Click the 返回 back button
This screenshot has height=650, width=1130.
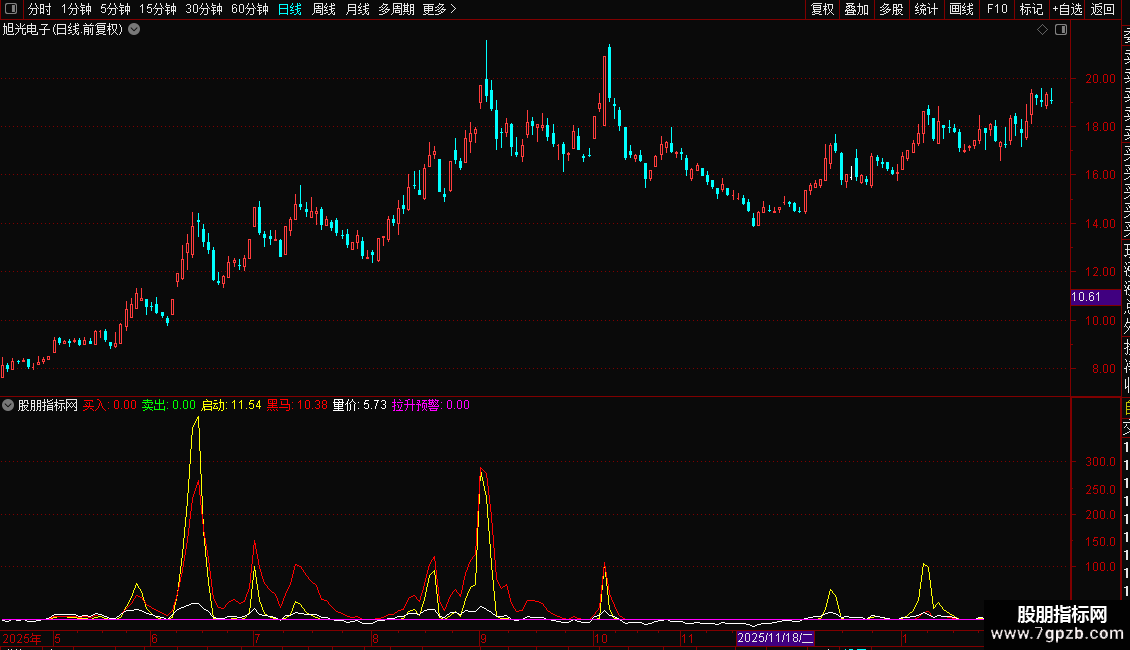click(x=1103, y=9)
